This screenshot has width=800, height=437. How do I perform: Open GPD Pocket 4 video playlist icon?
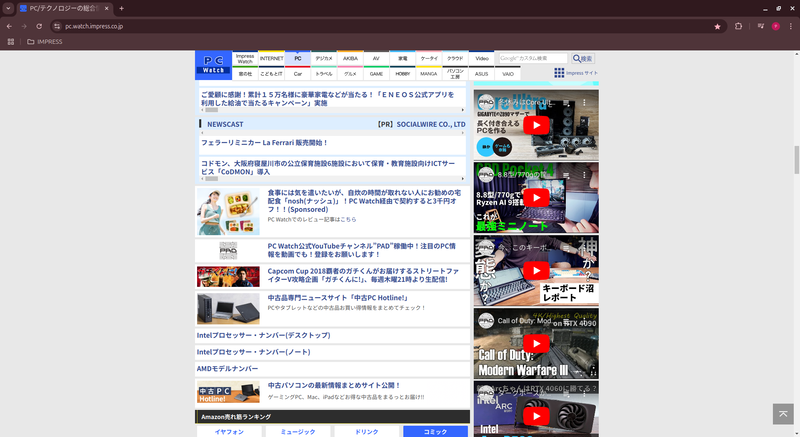(x=566, y=175)
